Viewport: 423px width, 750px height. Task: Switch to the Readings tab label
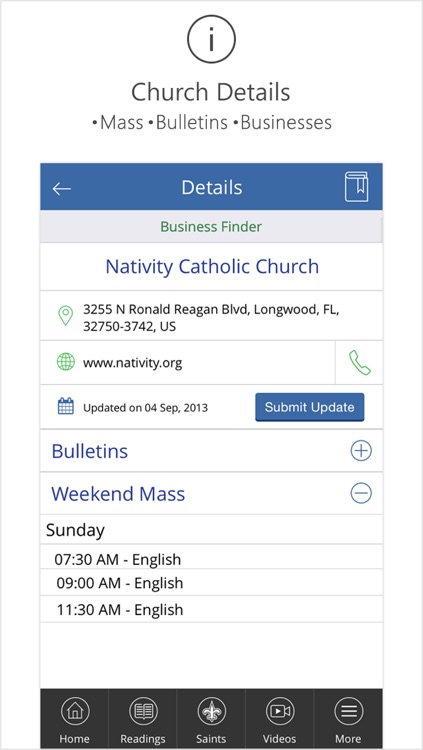click(143, 739)
